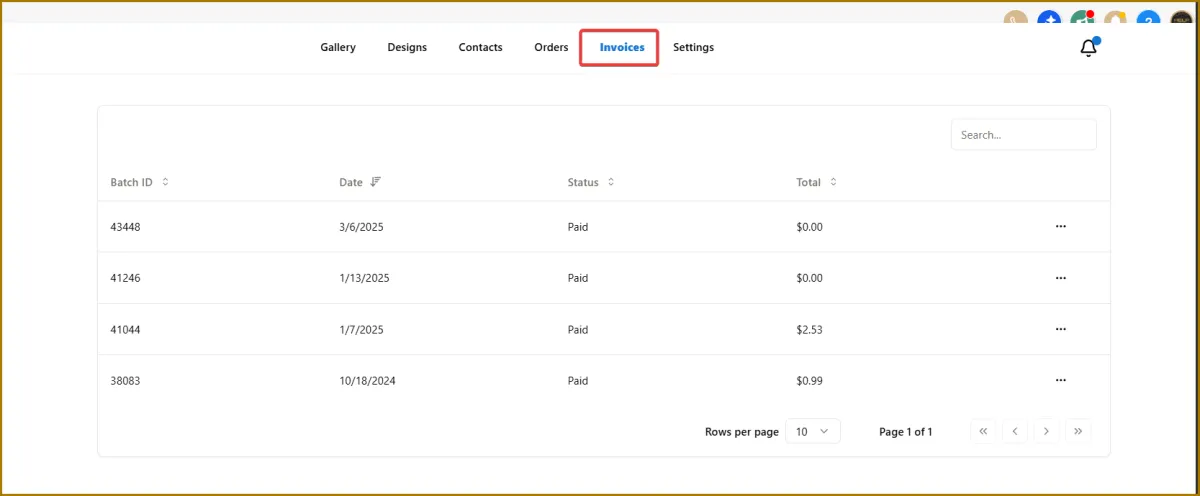Viewport: 1200px width, 496px height.
Task: Open actions menu for batch 43448
Action: (1061, 227)
